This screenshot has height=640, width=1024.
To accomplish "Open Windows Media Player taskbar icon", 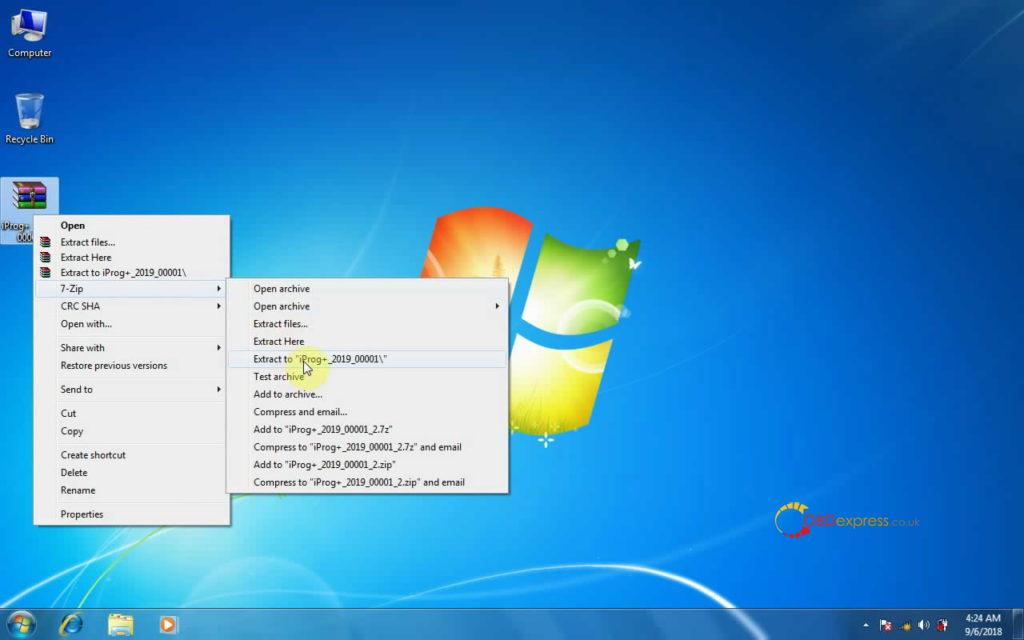I will point(168,625).
